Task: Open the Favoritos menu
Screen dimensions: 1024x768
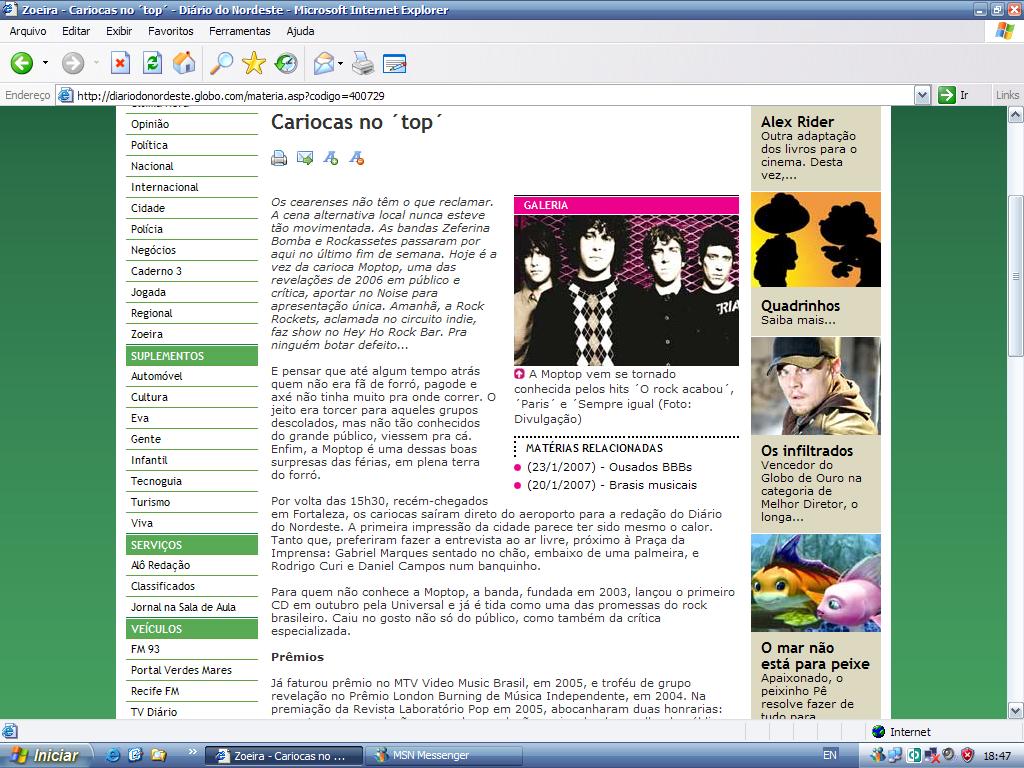Action: [x=170, y=31]
